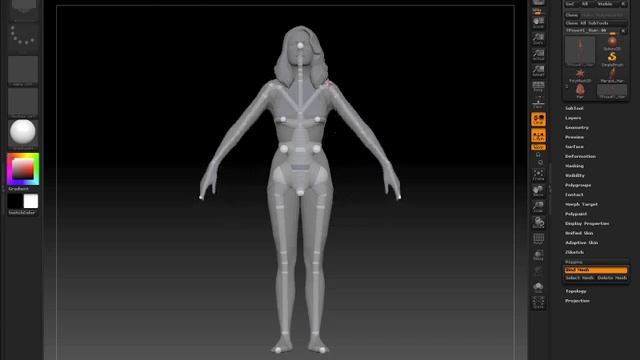Toggle the orange Xyz rotation button

coord(538,147)
